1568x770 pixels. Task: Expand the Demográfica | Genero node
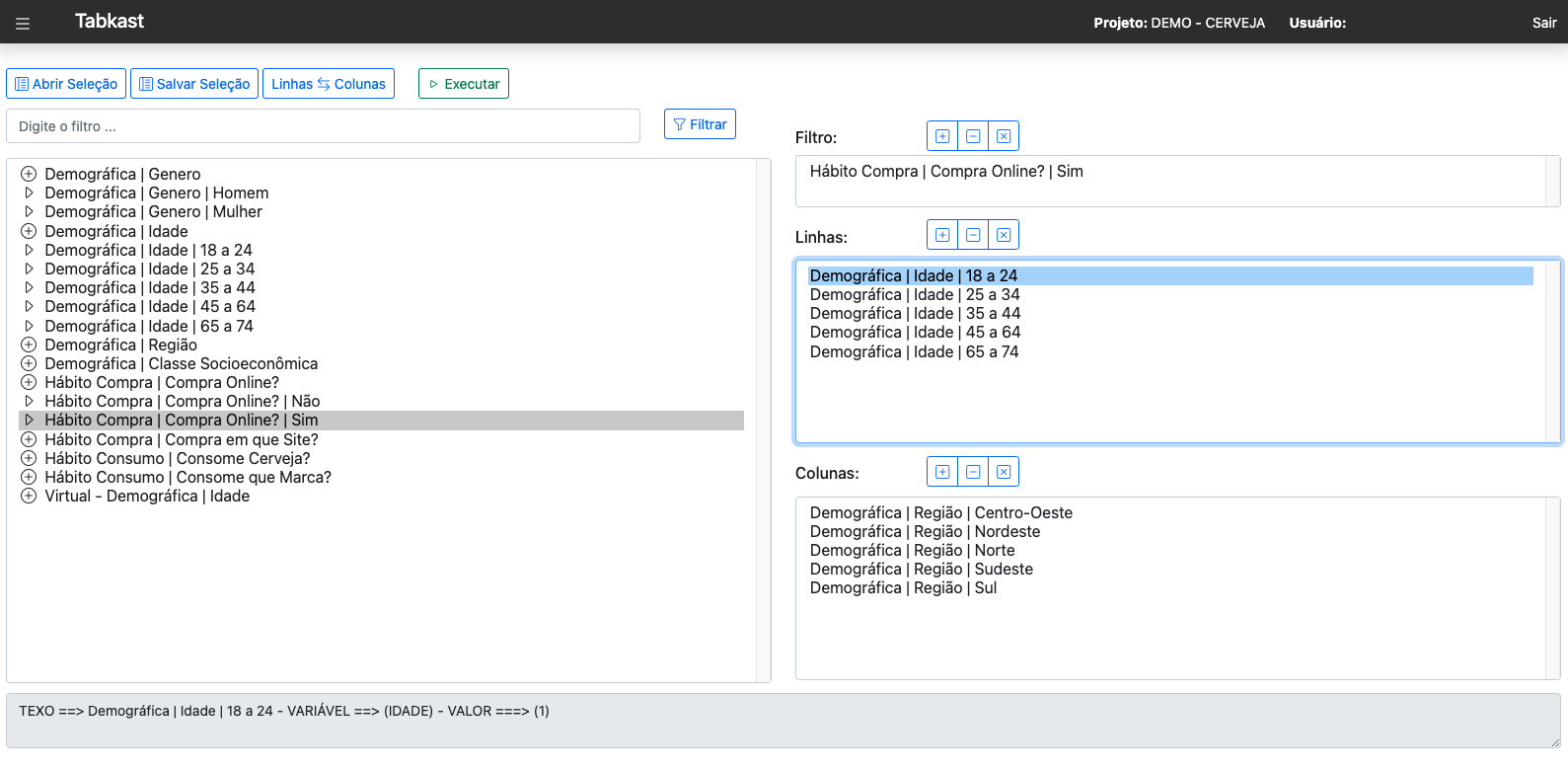pos(29,174)
